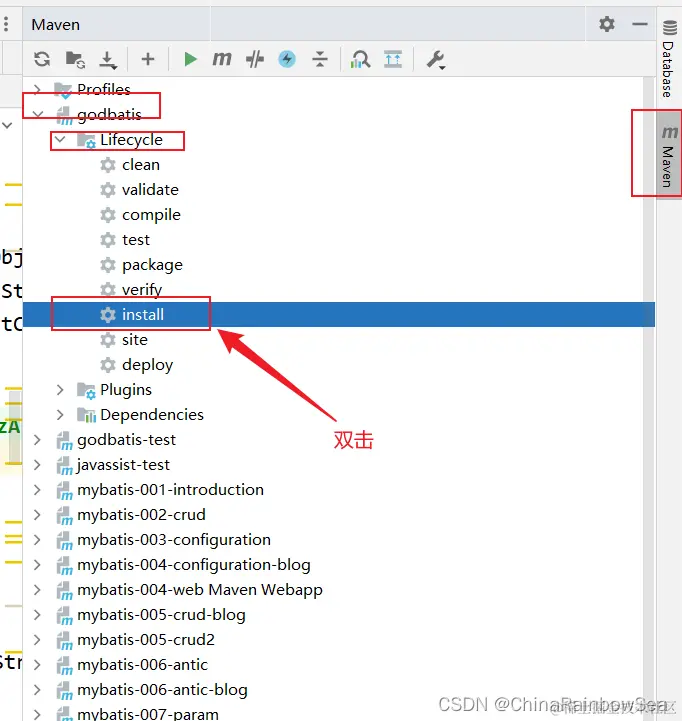Image resolution: width=682 pixels, height=721 pixels.
Task: Expand the javassist-test module
Action: pos(38,465)
